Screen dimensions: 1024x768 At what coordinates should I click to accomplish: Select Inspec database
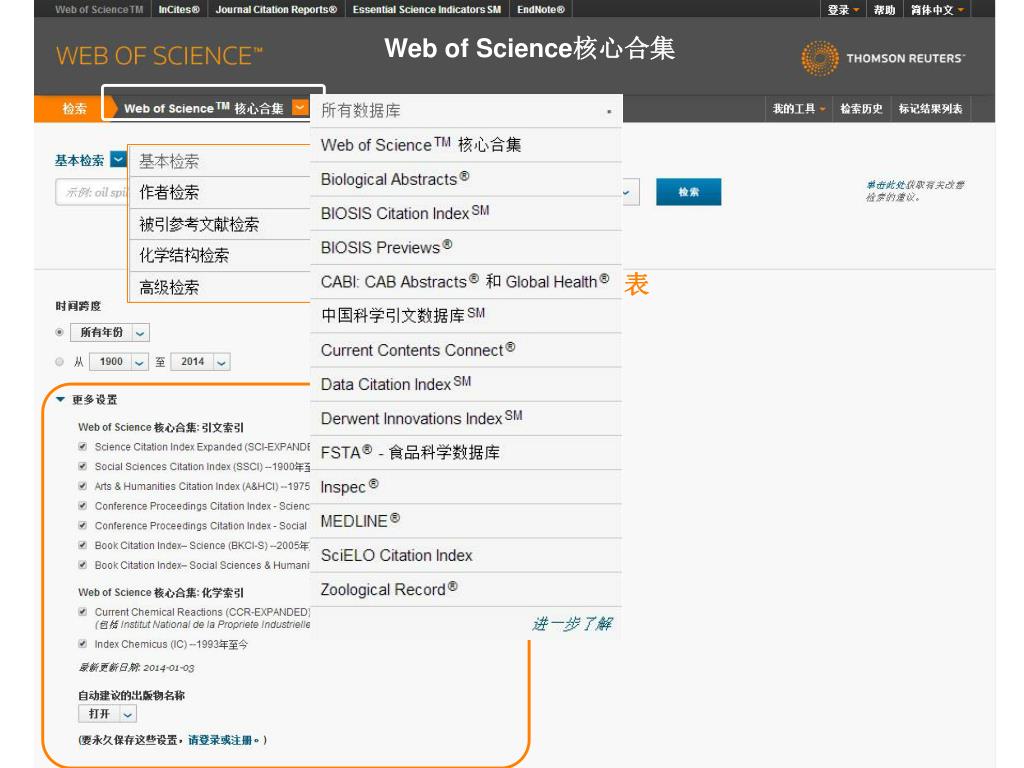[466, 487]
